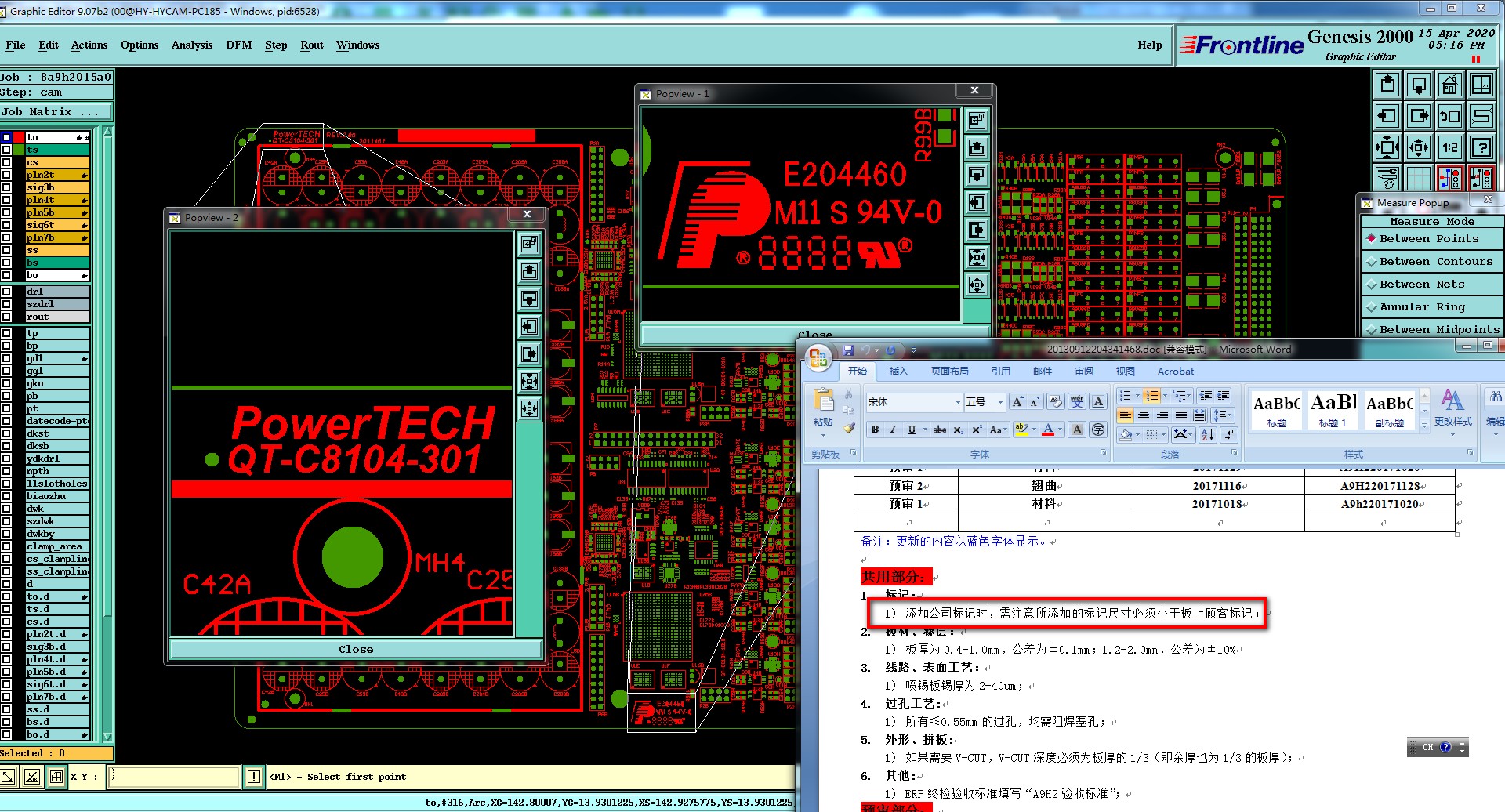The width and height of the screenshot is (1505, 812).
Task: Open the Change Styles dropdown in Word
Action: [x=1452, y=411]
